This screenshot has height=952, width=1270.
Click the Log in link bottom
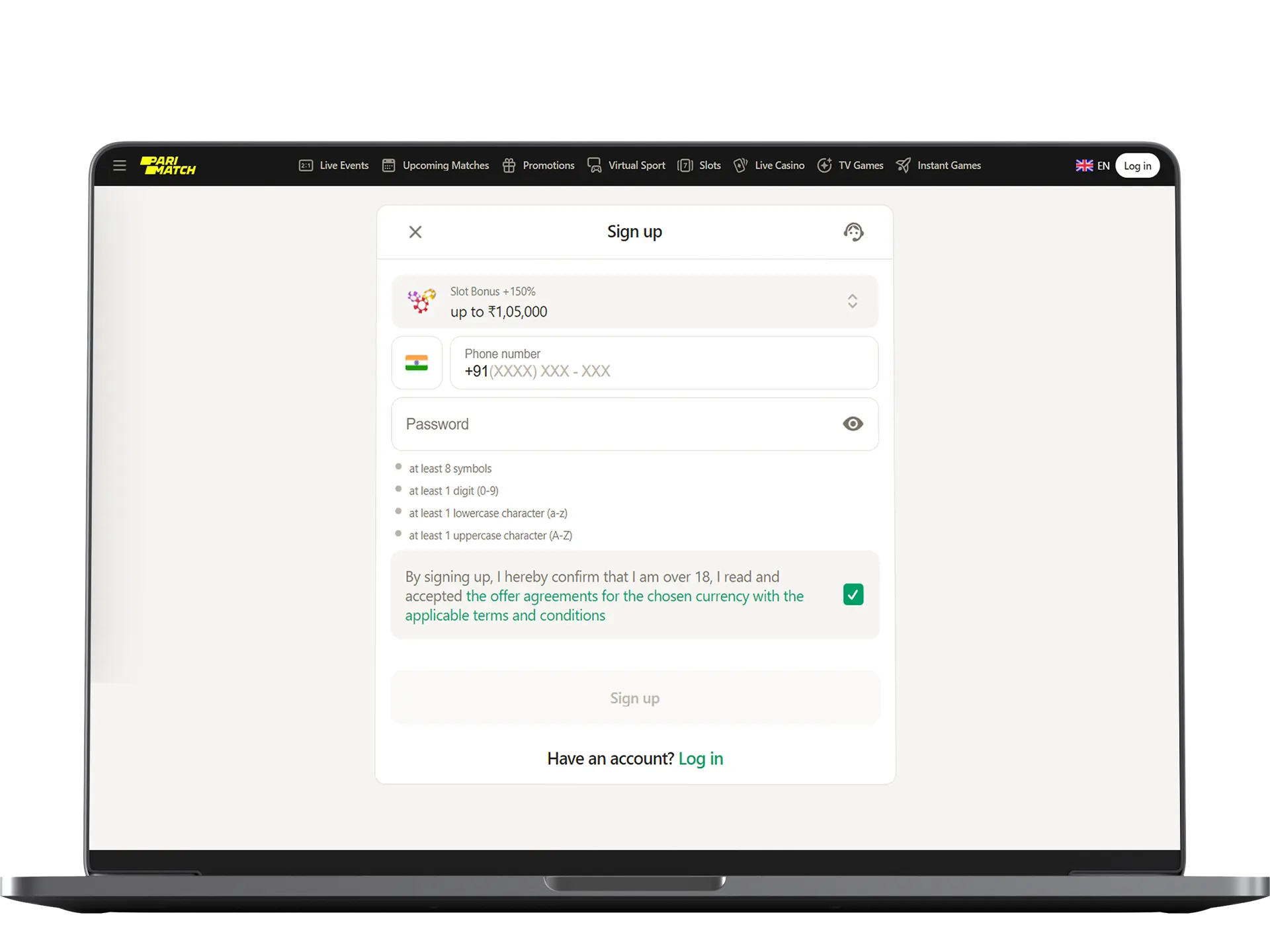point(701,758)
